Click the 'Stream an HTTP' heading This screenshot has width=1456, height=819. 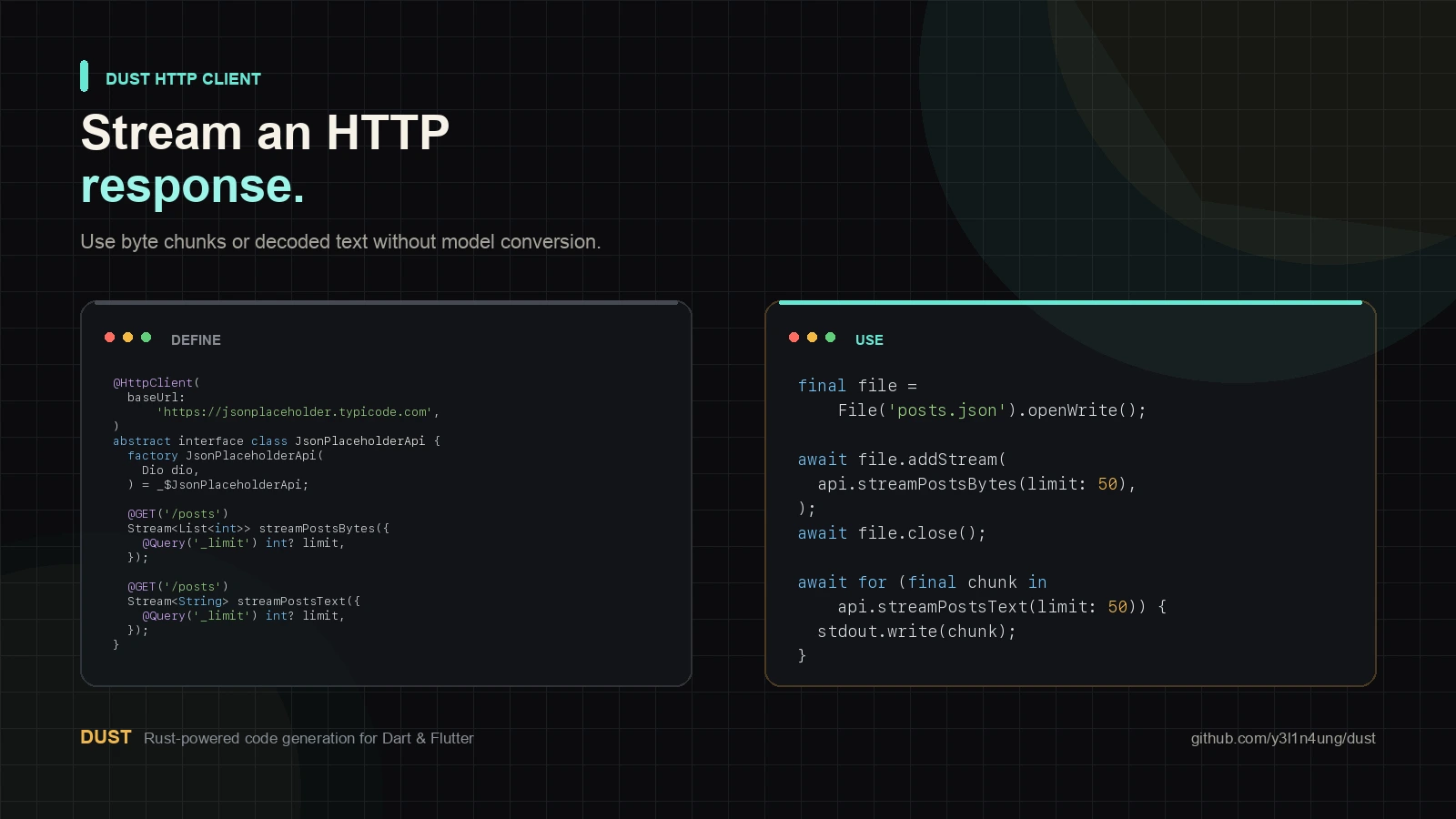point(265,133)
